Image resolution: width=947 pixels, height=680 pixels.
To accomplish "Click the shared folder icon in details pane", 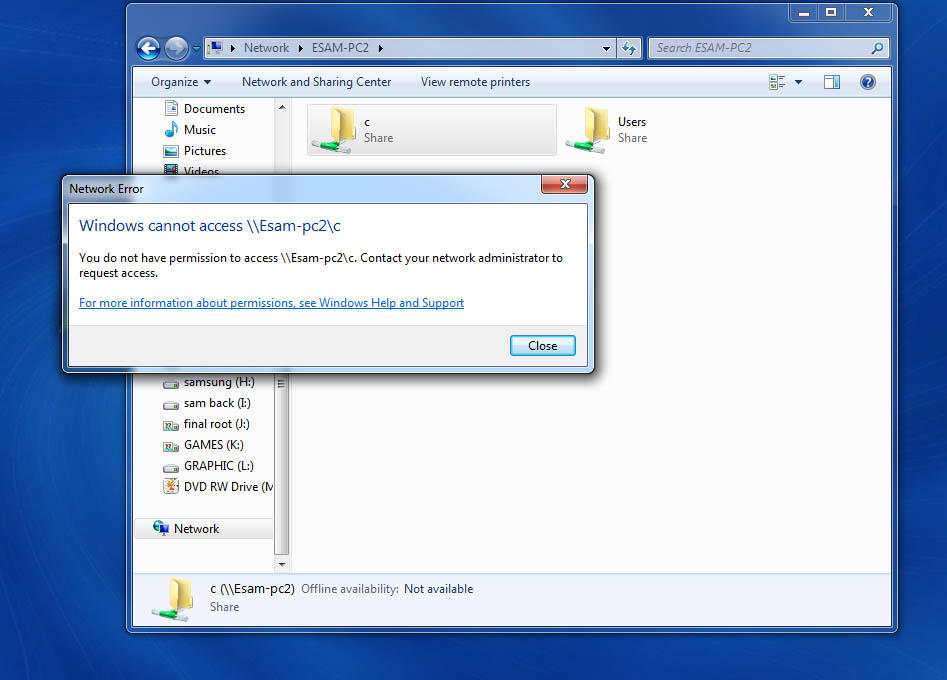I will coord(174,599).
